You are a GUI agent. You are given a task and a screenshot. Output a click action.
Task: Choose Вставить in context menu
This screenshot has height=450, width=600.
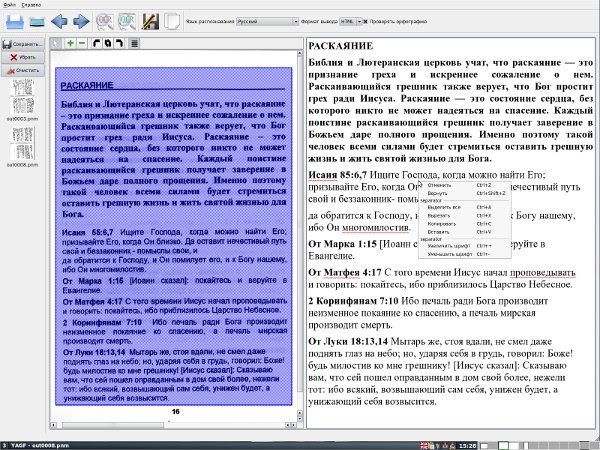[x=465, y=232]
